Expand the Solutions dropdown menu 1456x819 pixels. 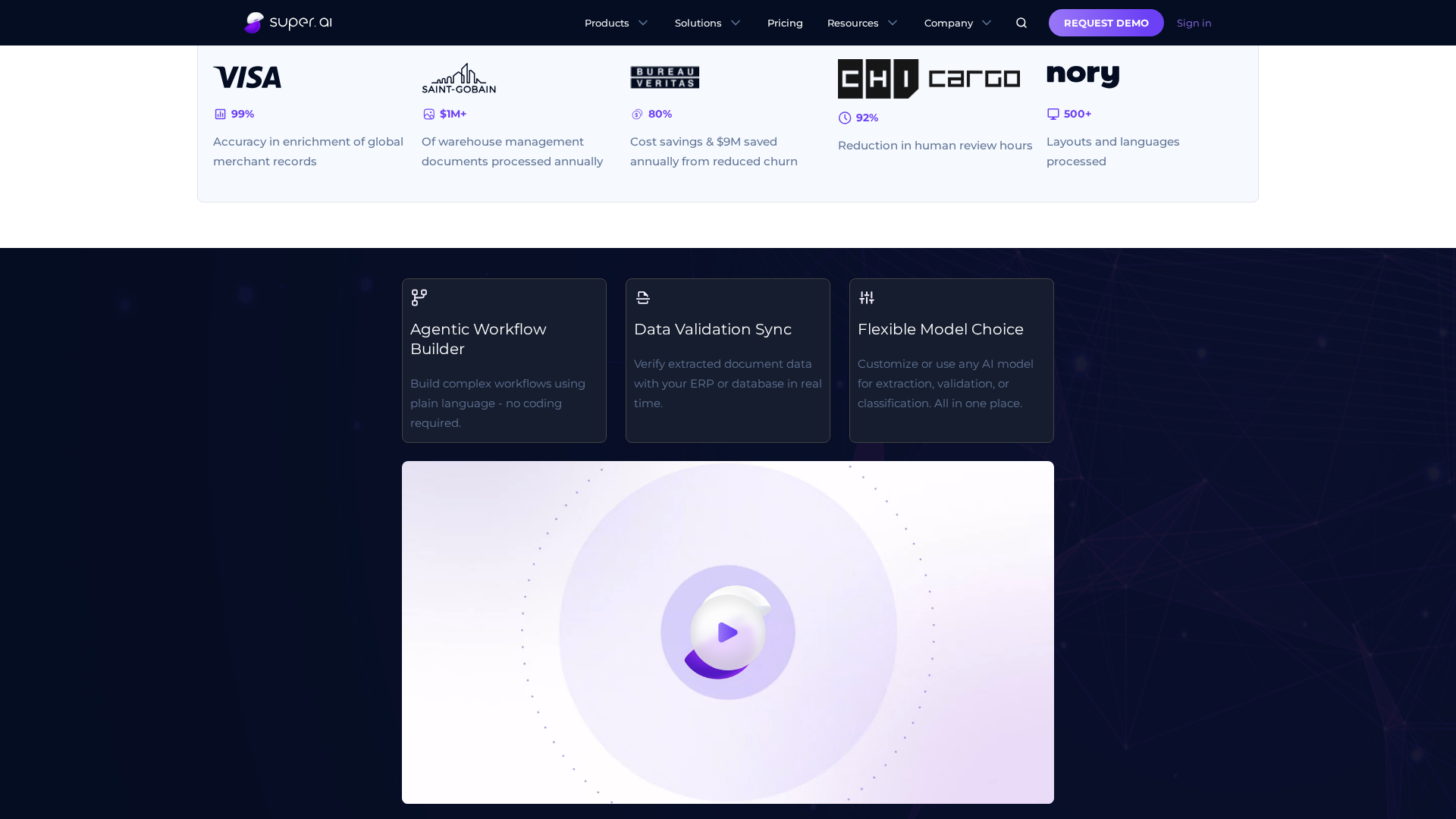708,23
